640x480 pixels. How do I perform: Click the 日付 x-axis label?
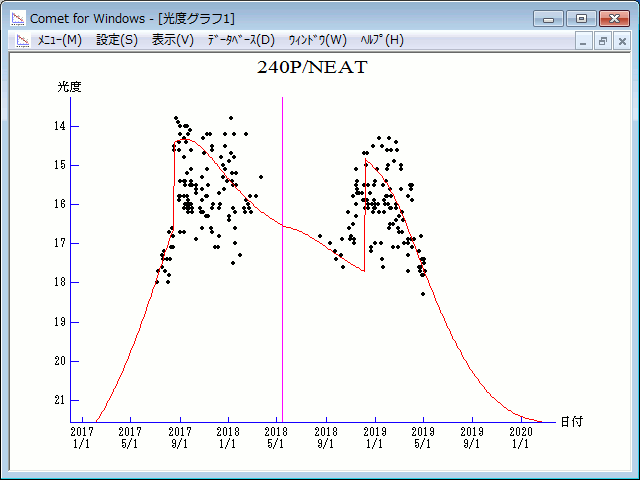(572, 422)
